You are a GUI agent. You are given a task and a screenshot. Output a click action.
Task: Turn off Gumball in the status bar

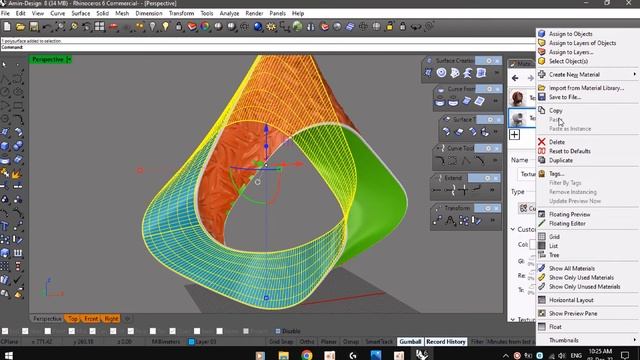click(410, 342)
